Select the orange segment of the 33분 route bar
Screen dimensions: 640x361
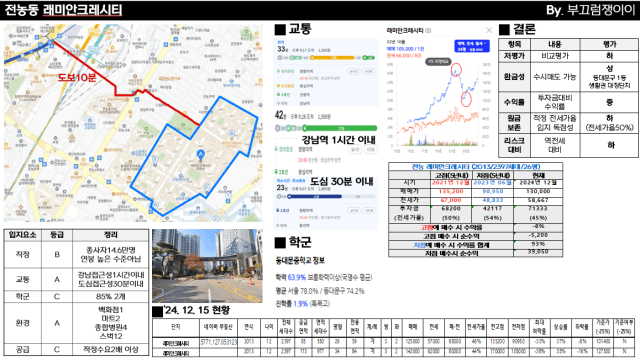tap(332, 58)
